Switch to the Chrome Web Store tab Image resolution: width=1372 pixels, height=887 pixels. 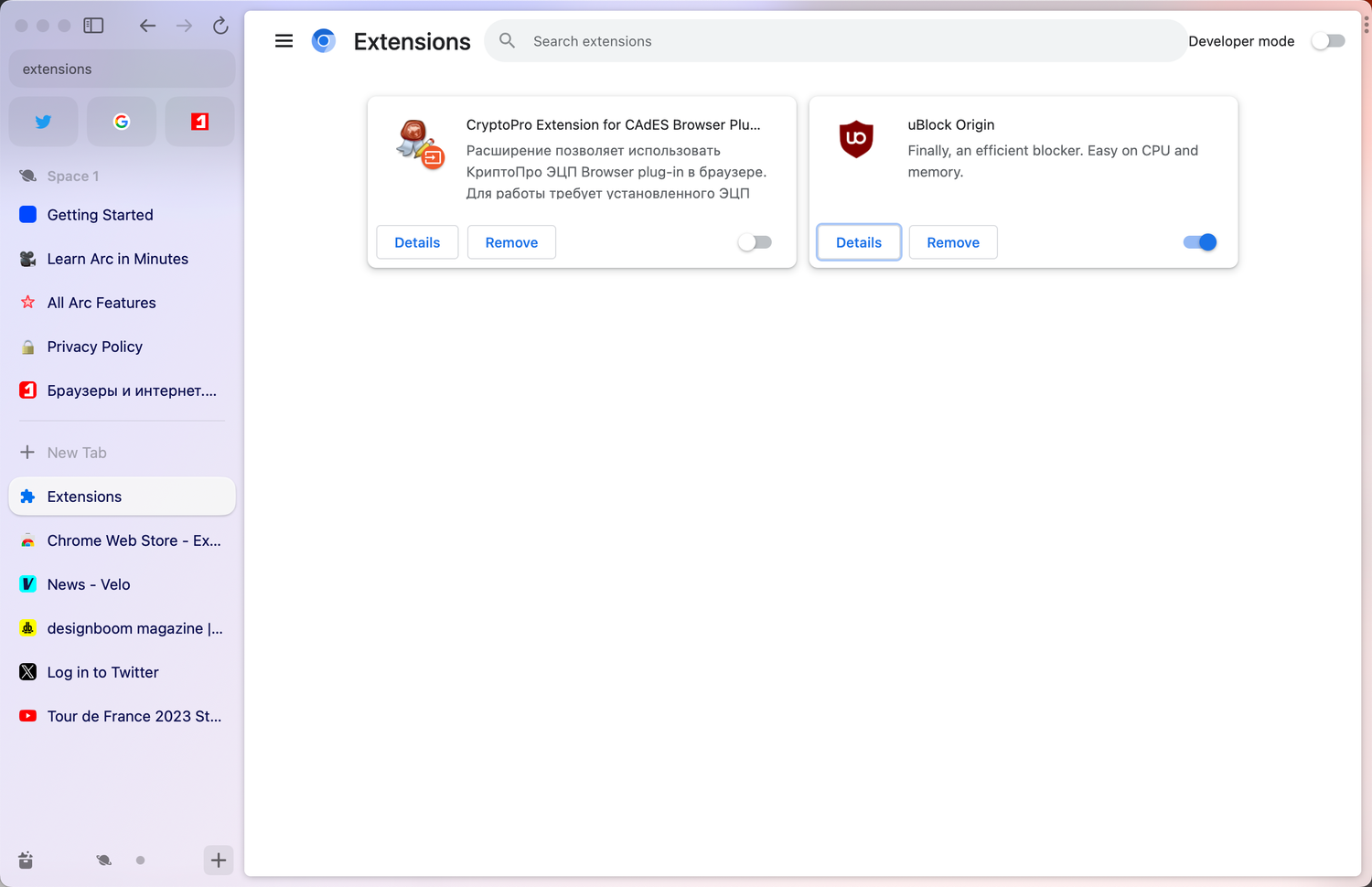point(122,540)
